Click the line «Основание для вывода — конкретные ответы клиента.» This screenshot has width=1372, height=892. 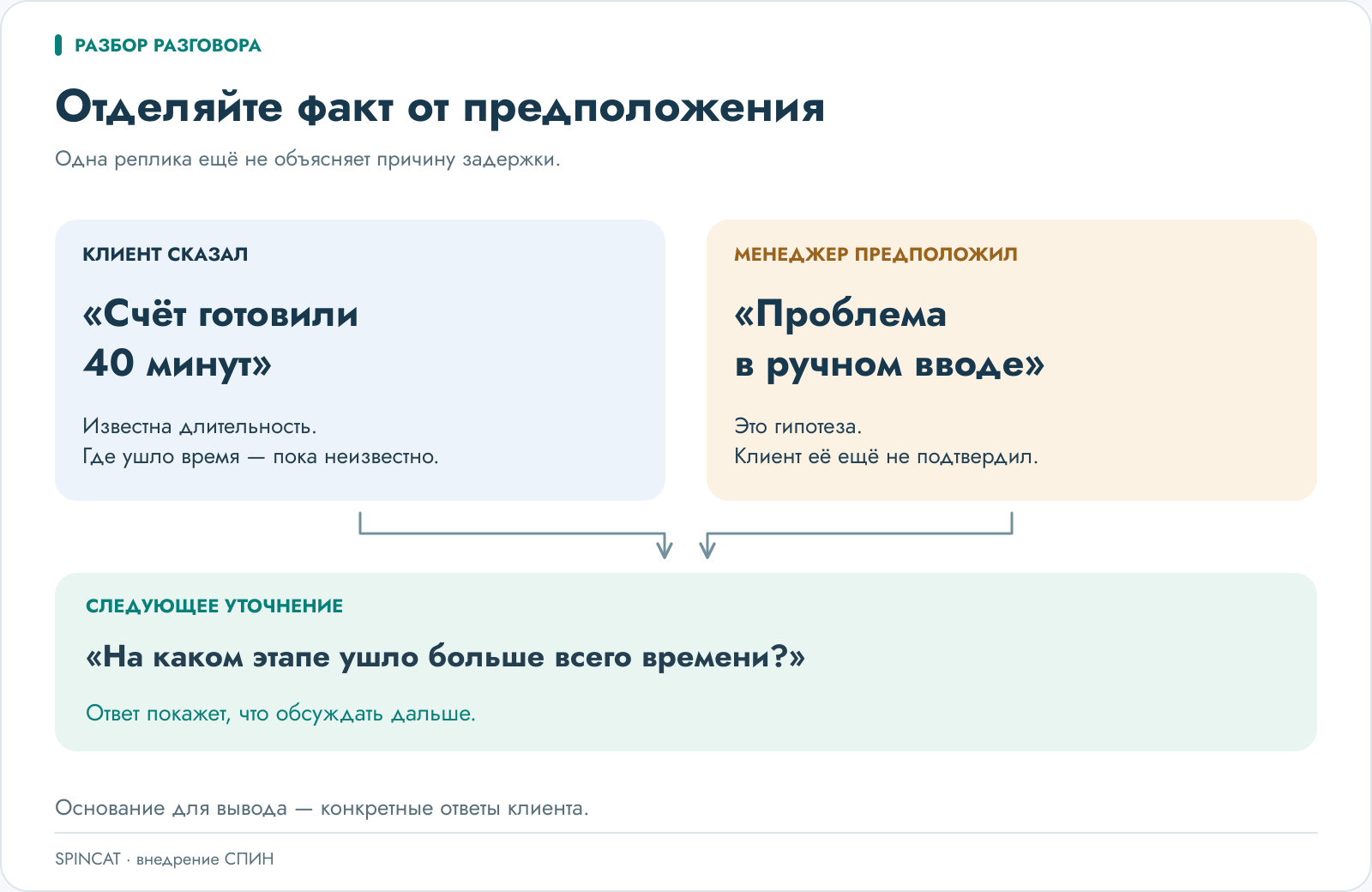(322, 808)
